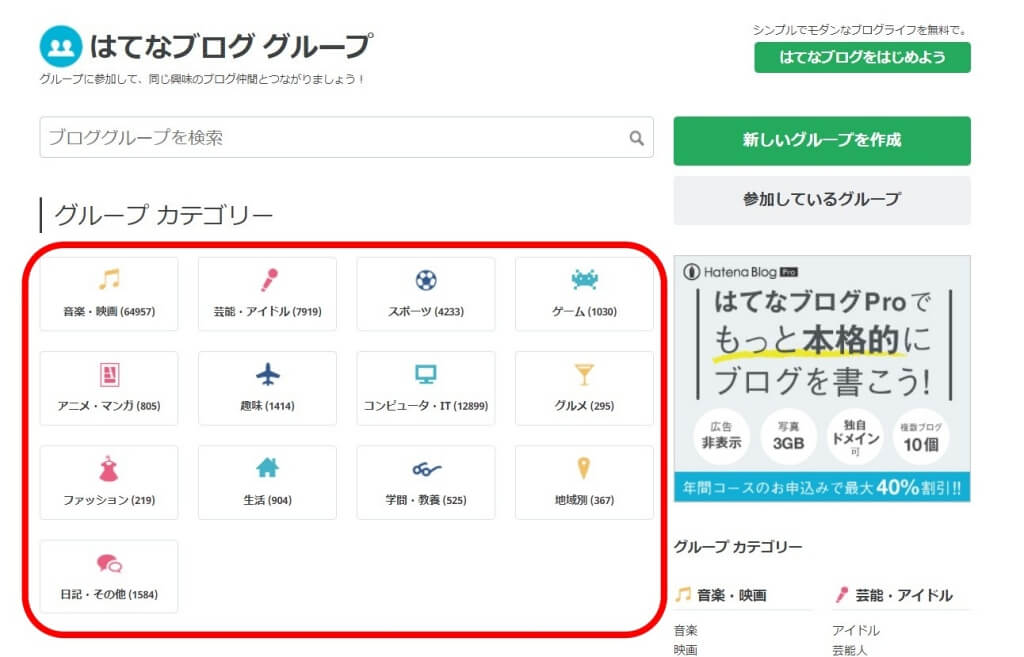Open the 日記・その他 (1584) category label
This screenshot has height=657, width=1024.
109,594
